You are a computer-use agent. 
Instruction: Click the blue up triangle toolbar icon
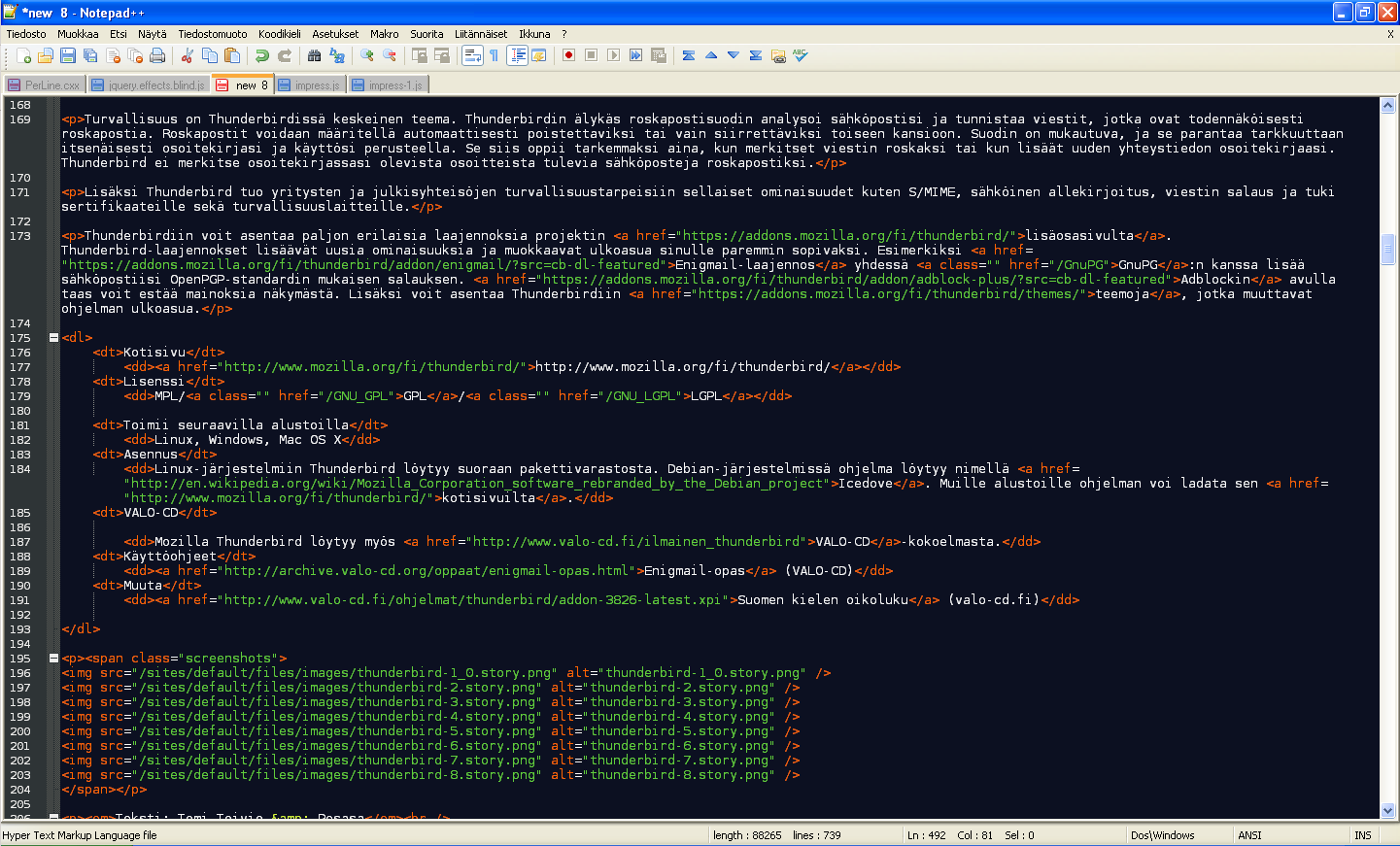coord(711,55)
